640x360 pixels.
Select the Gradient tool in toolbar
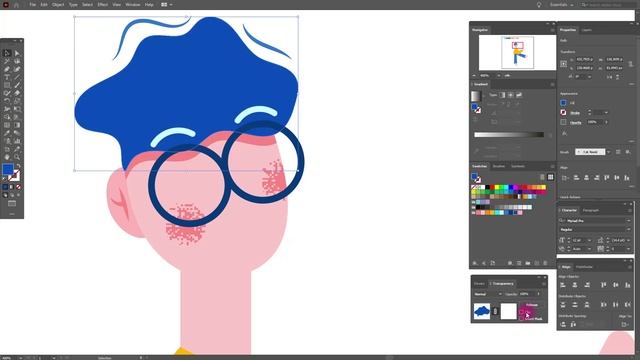17,125
